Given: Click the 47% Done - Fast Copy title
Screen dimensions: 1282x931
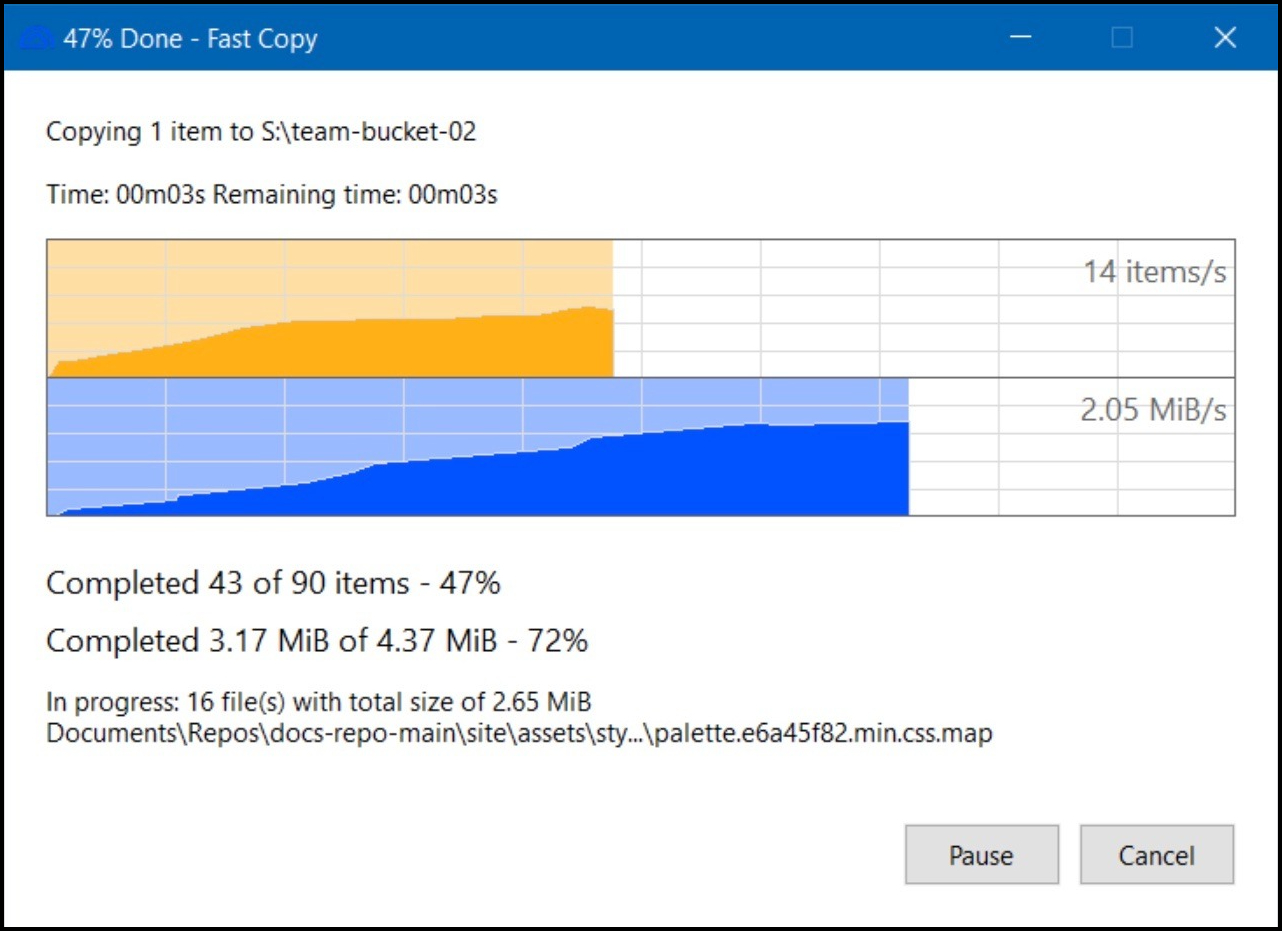Looking at the screenshot, I should (190, 39).
